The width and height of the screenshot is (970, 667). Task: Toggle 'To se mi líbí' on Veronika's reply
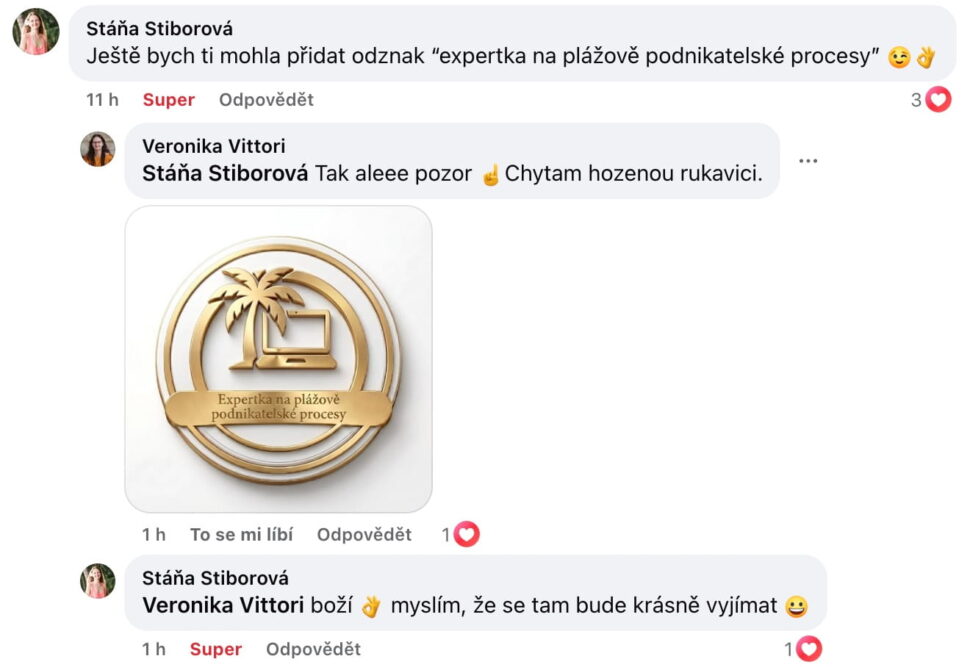click(x=241, y=535)
